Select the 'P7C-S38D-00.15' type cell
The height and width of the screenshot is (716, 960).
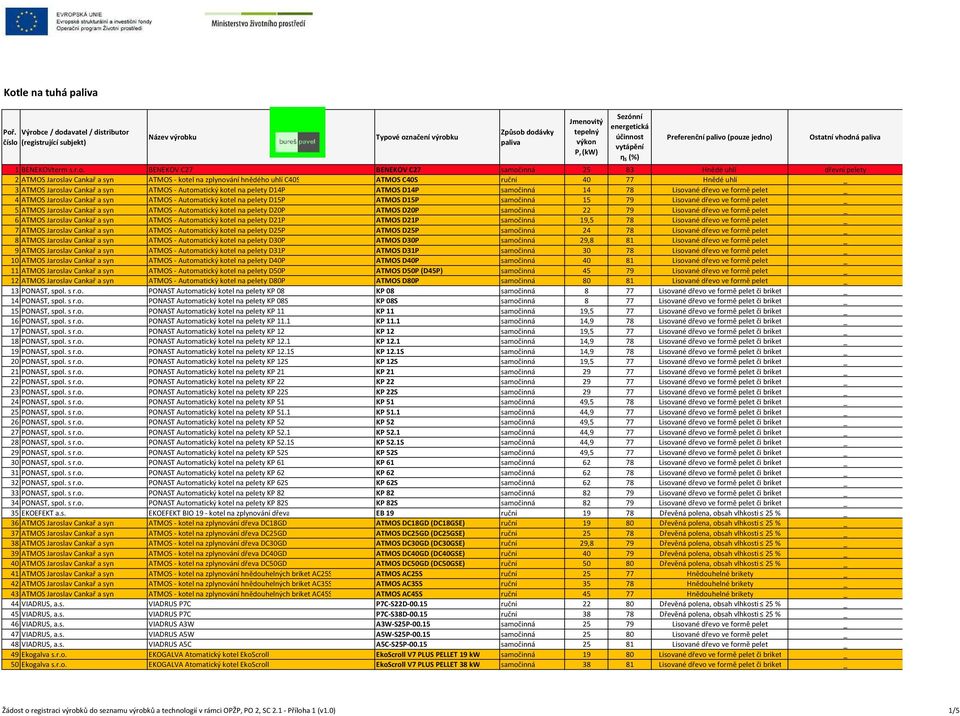pos(437,614)
